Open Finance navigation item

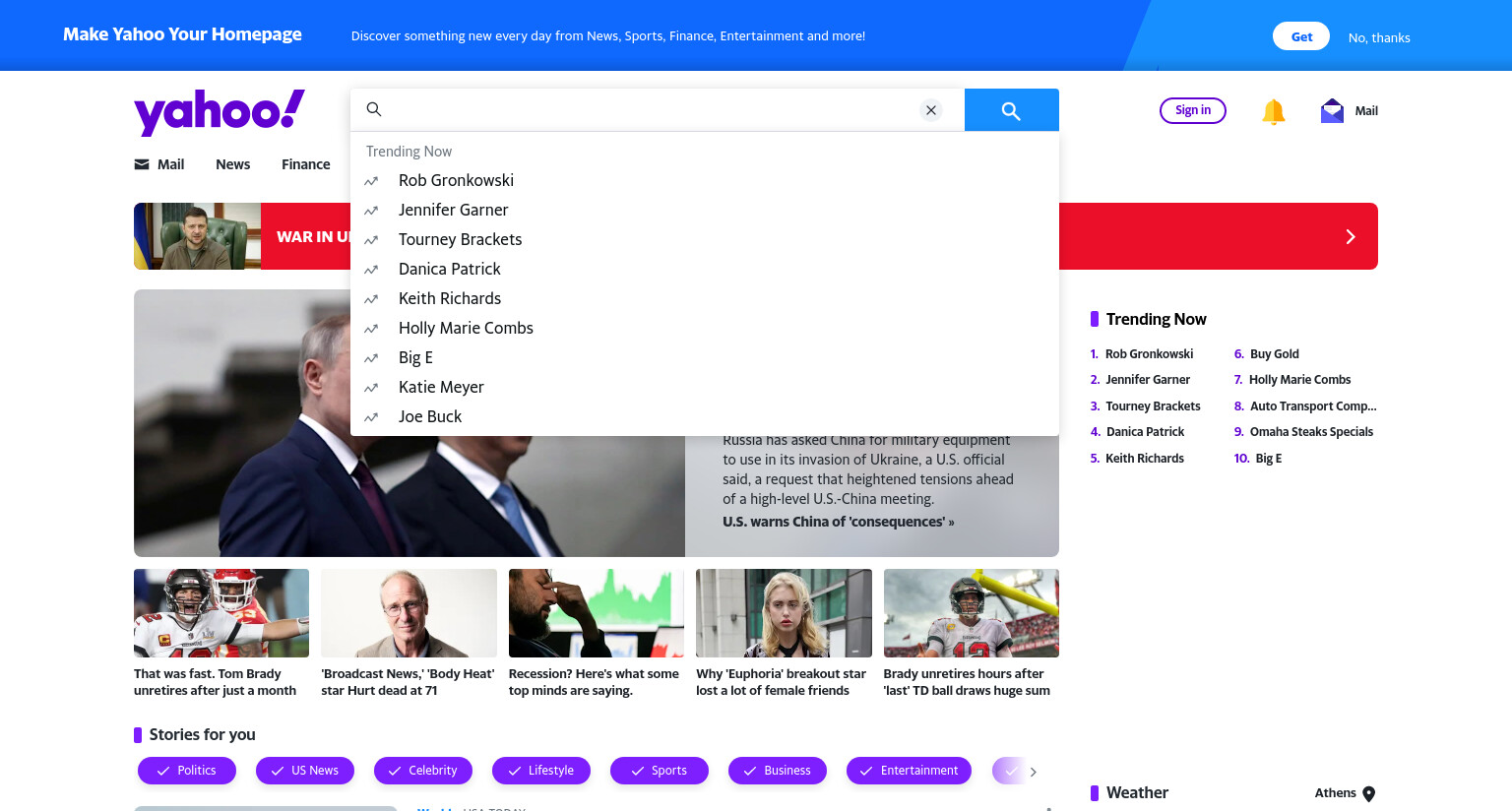[x=306, y=164]
